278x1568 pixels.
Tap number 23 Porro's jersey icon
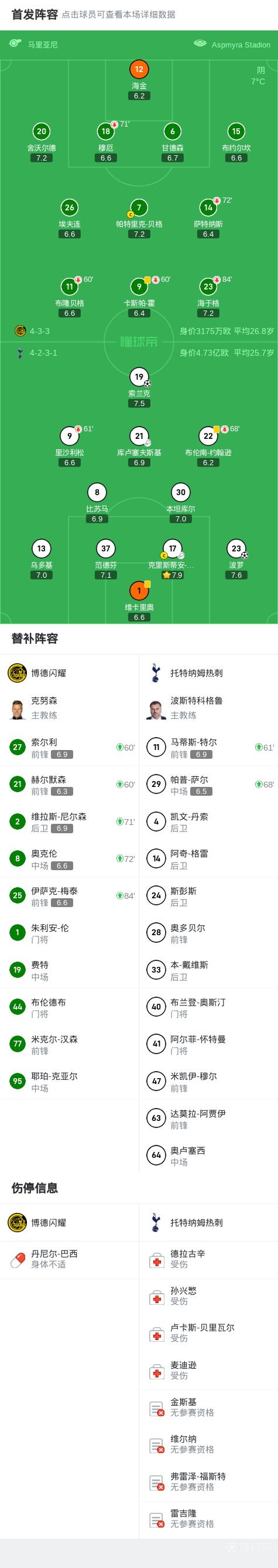236,548
